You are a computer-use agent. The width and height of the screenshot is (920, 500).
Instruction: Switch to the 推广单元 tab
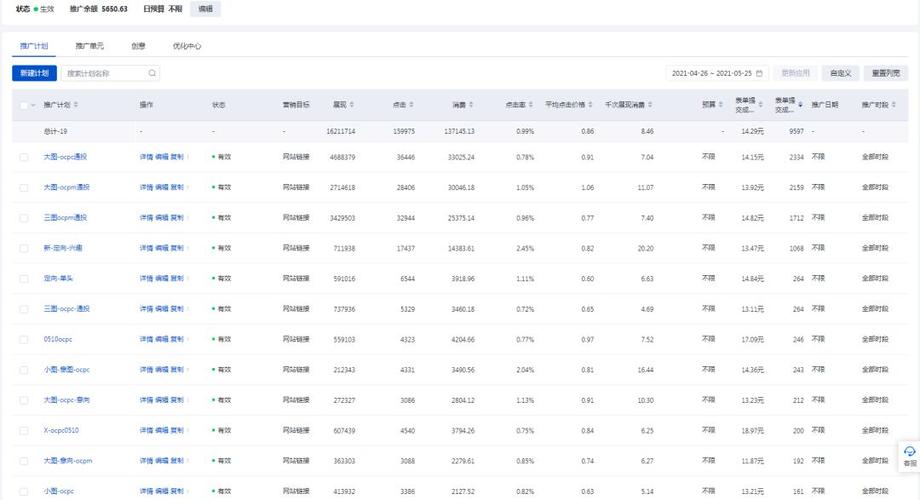pos(89,46)
